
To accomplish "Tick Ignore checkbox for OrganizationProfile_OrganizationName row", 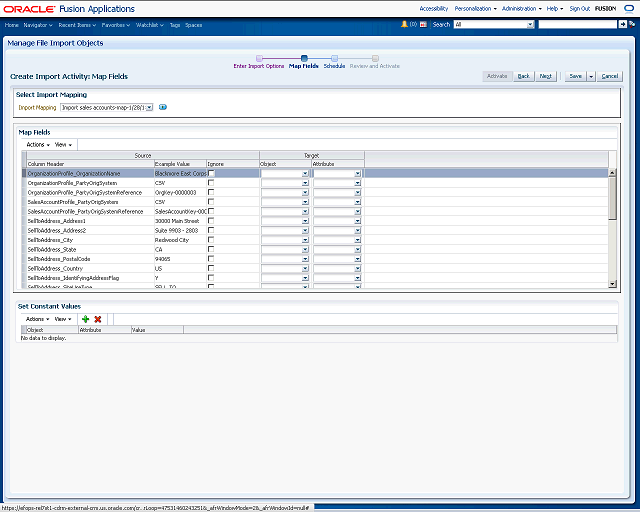I will (x=211, y=173).
